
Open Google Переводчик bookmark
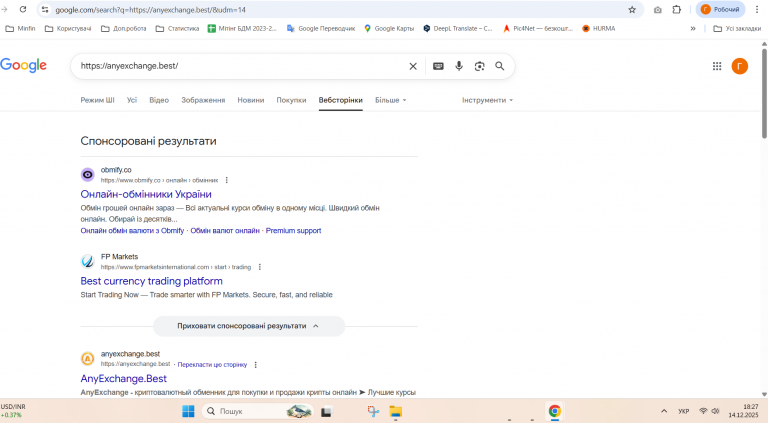321,28
